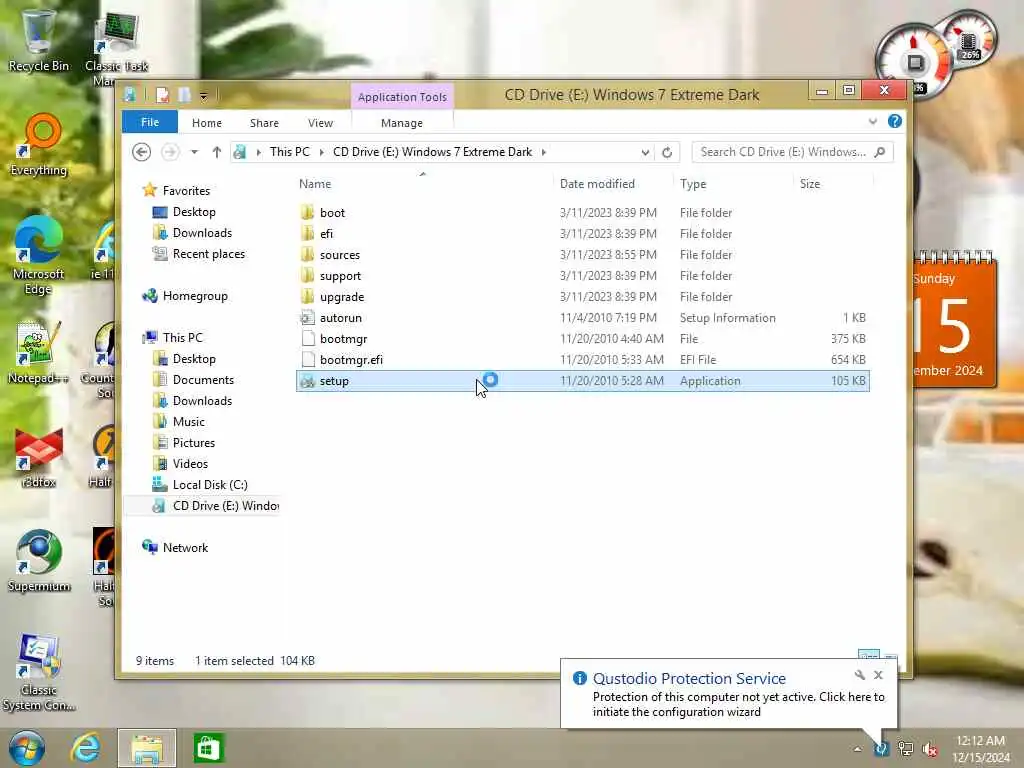Click the network tray icon
Viewport: 1024px width, 768px height.
(x=906, y=749)
